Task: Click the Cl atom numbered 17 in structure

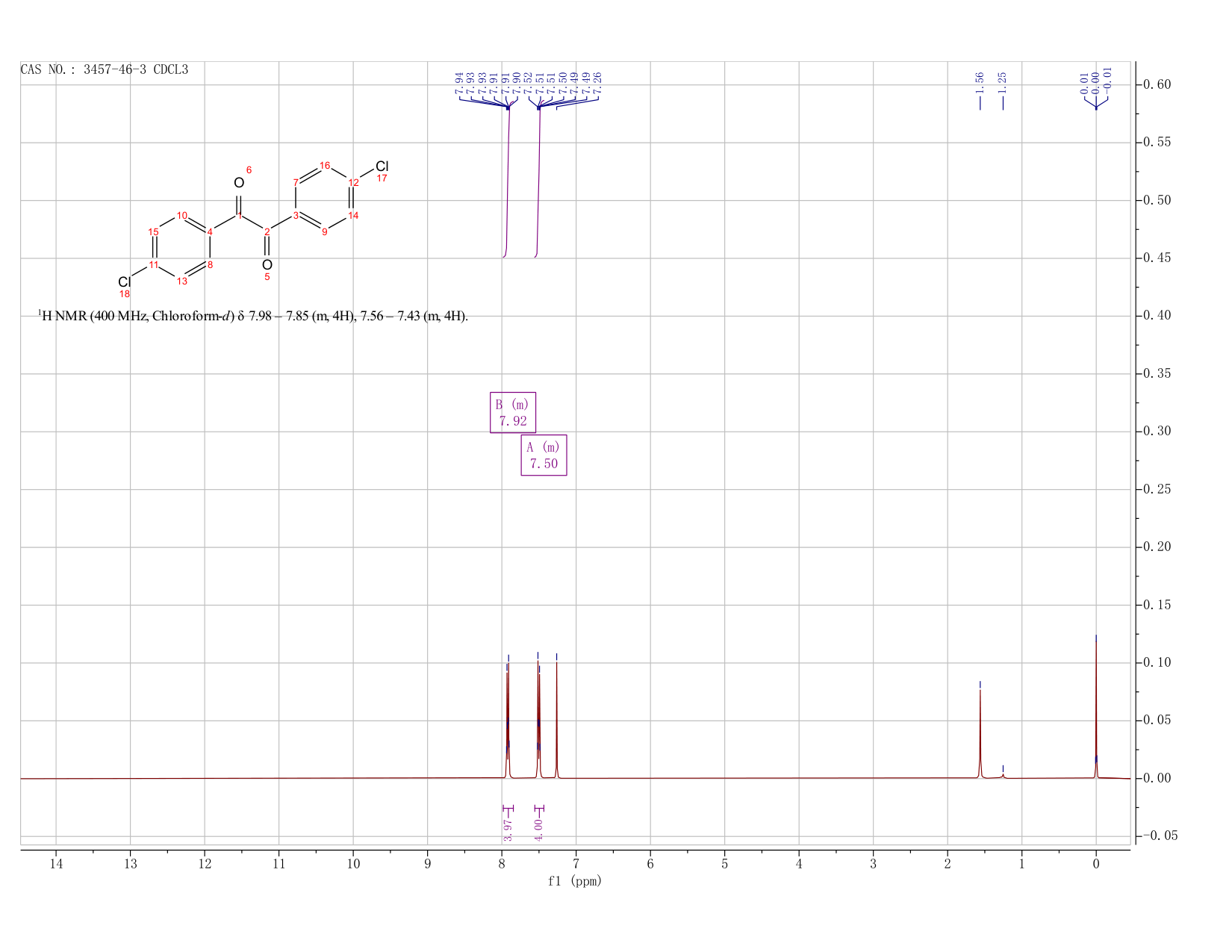Action: pyautogui.click(x=382, y=166)
